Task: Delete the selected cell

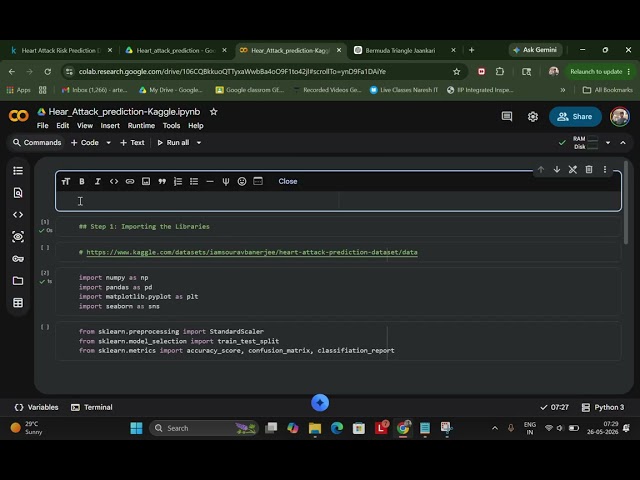Action: tap(589, 169)
